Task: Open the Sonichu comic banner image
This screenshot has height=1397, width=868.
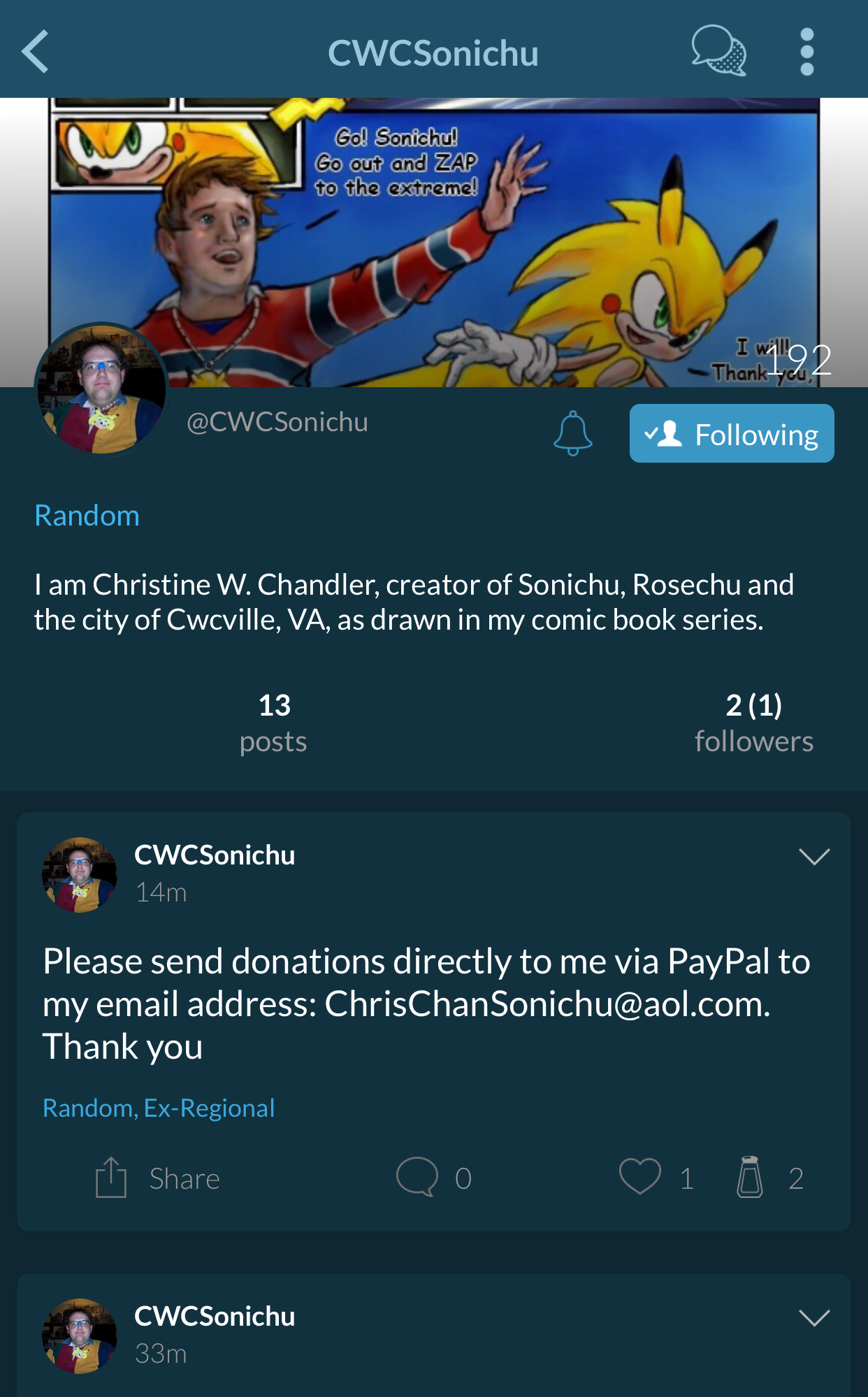Action: pyautogui.click(x=433, y=242)
